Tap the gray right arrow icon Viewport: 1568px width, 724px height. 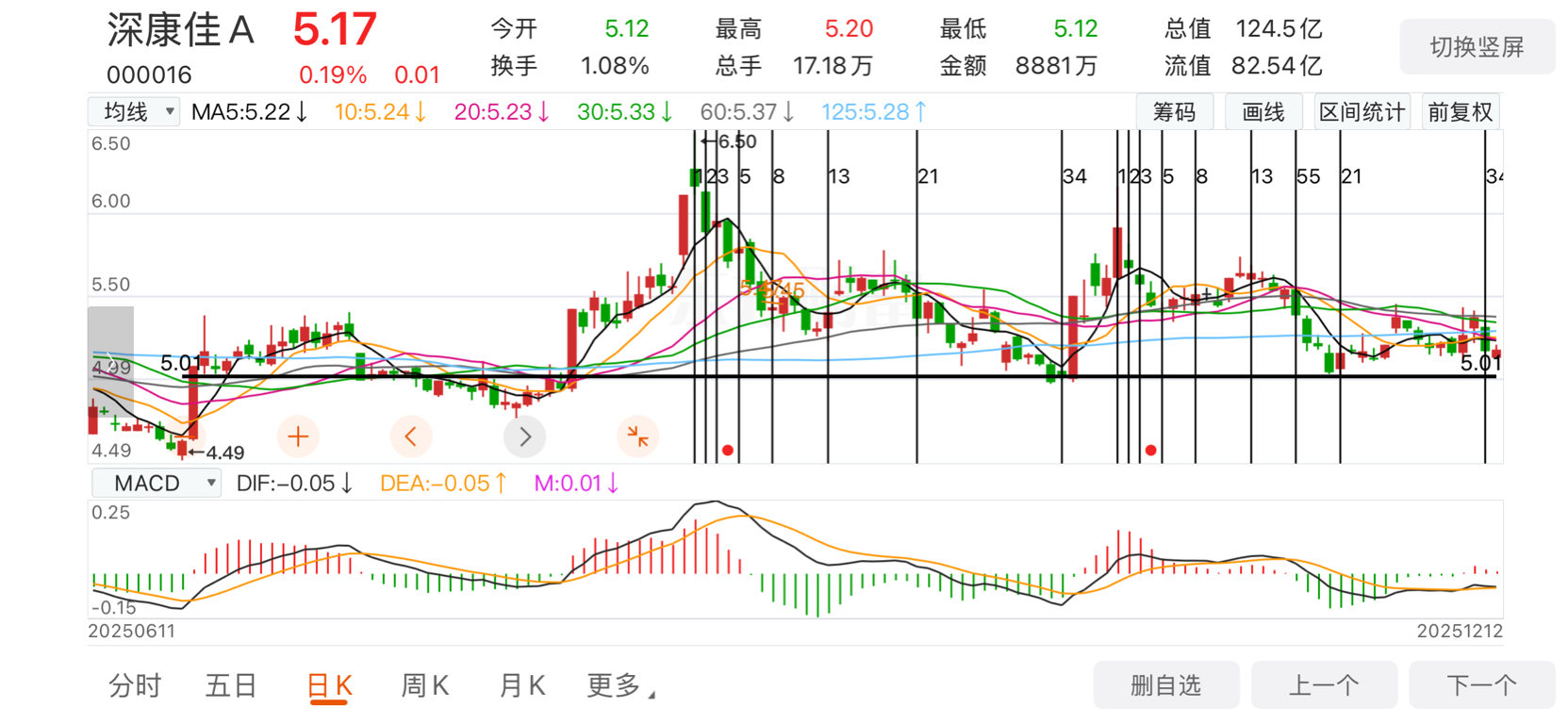(x=525, y=436)
